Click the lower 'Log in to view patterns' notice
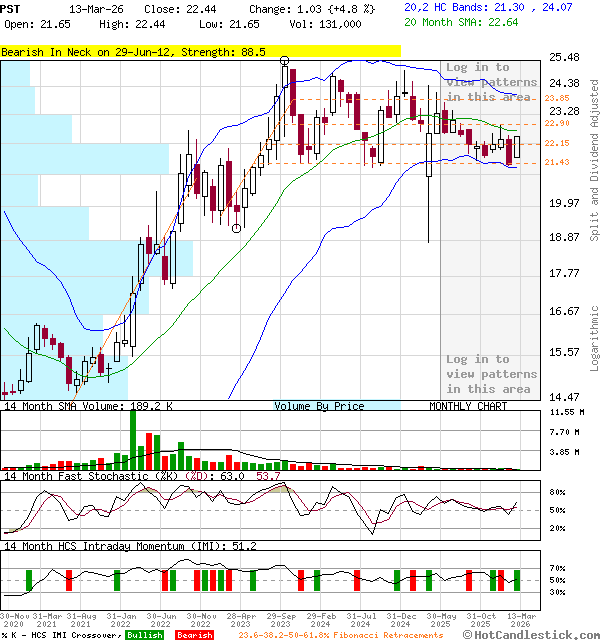This screenshot has height=640, width=600. point(491,374)
